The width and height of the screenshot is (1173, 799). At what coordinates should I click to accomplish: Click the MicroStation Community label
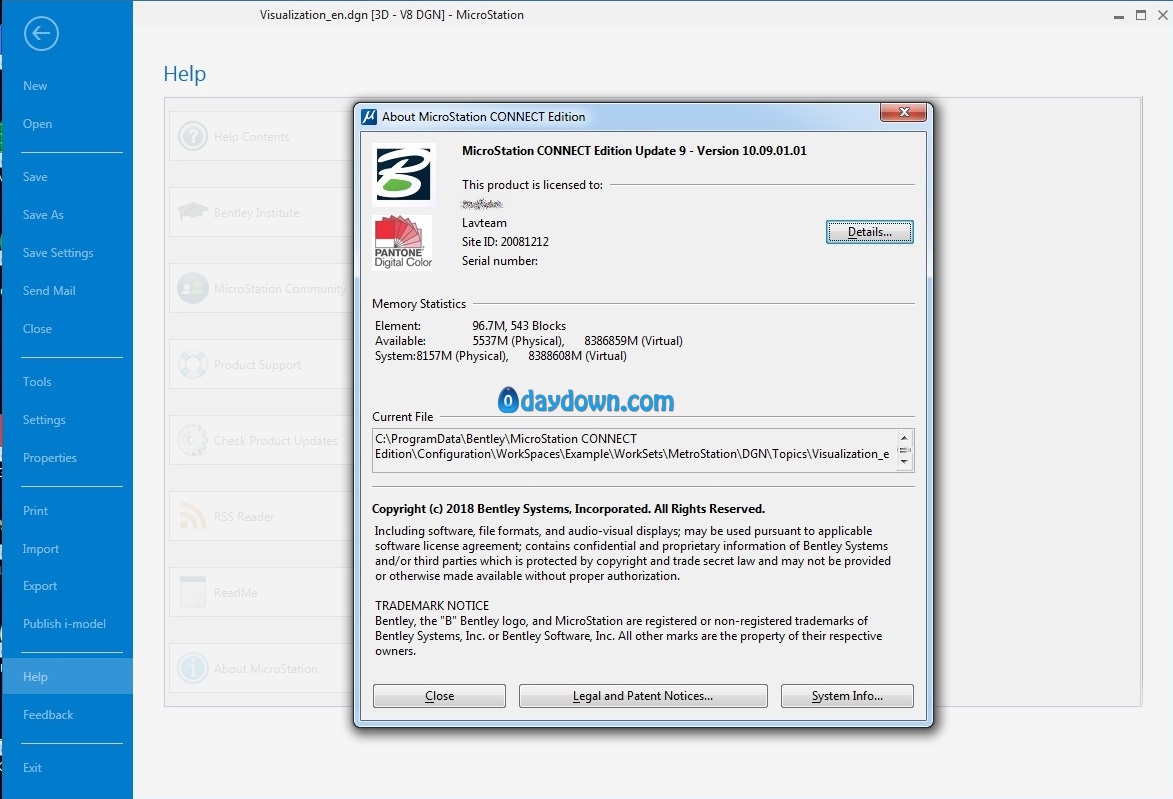pyautogui.click(x=280, y=289)
